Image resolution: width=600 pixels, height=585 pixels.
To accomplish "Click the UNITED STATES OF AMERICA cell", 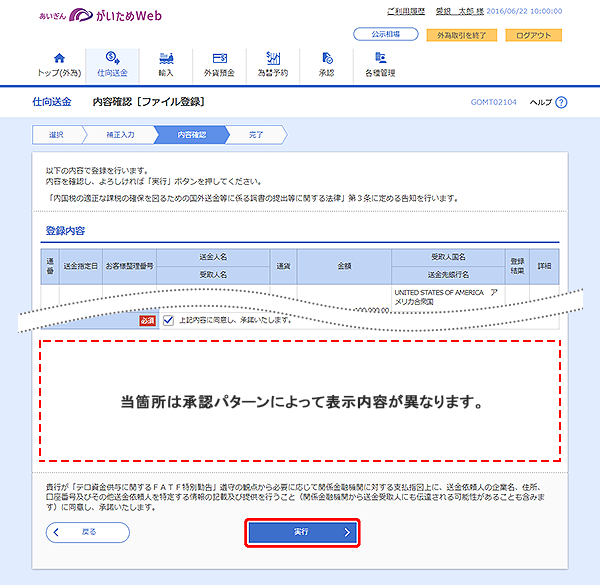I will click(x=446, y=297).
